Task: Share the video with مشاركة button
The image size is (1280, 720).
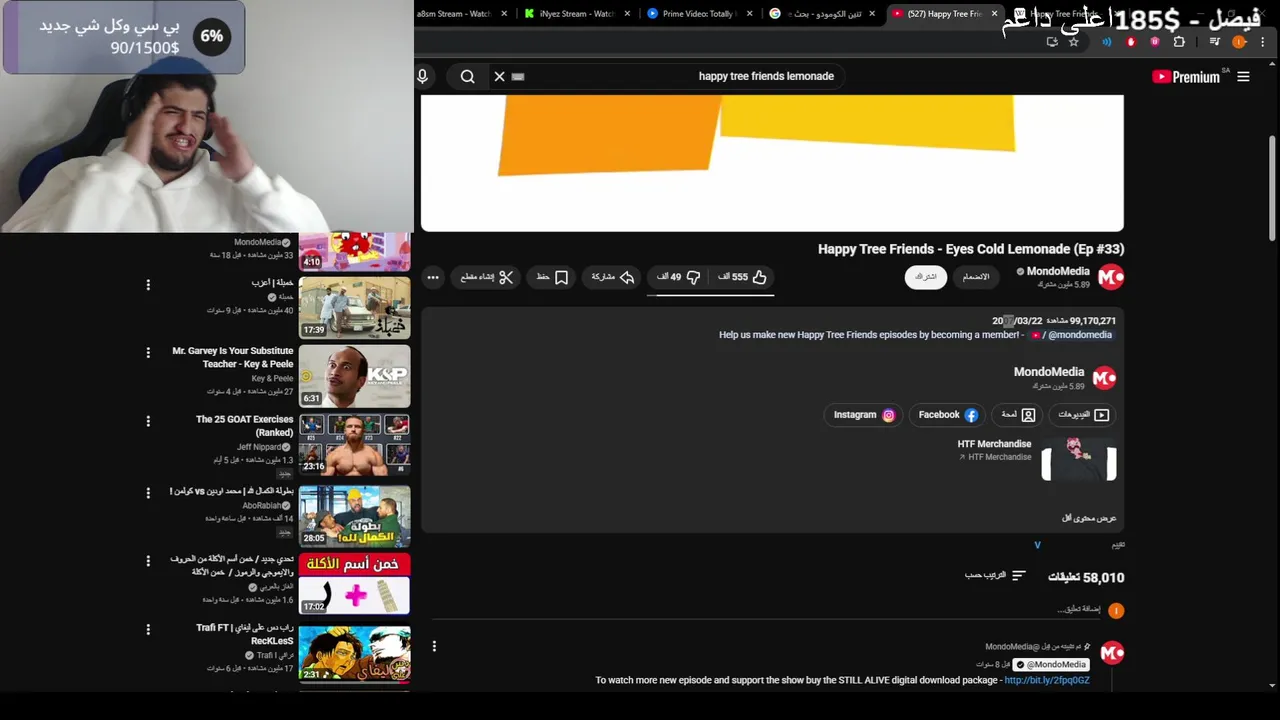Action: point(613,277)
